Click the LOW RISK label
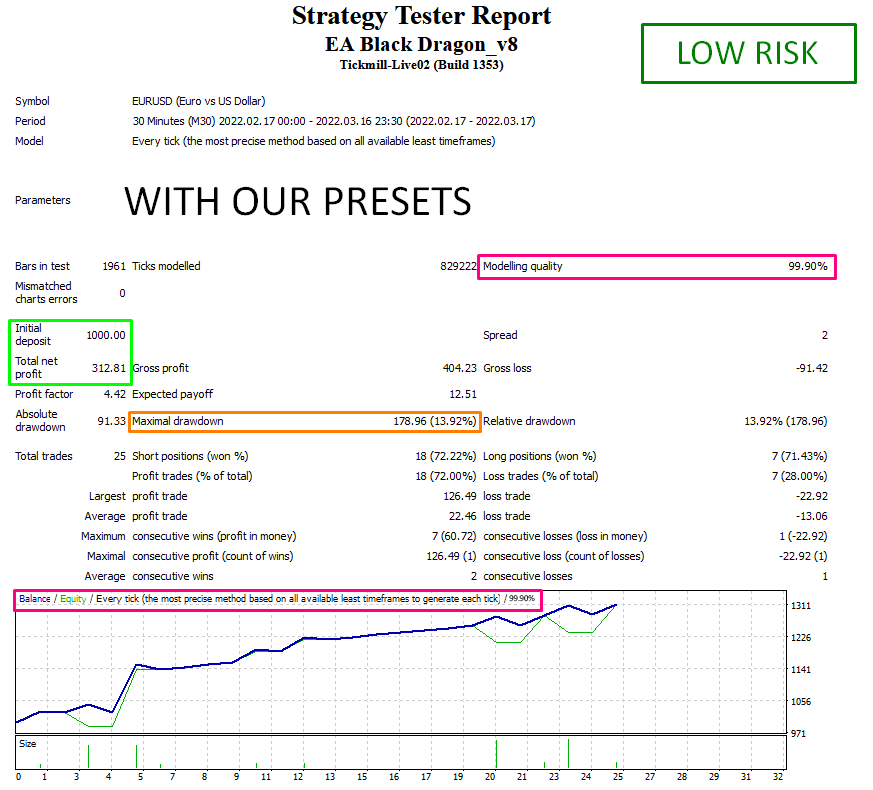 click(x=748, y=53)
